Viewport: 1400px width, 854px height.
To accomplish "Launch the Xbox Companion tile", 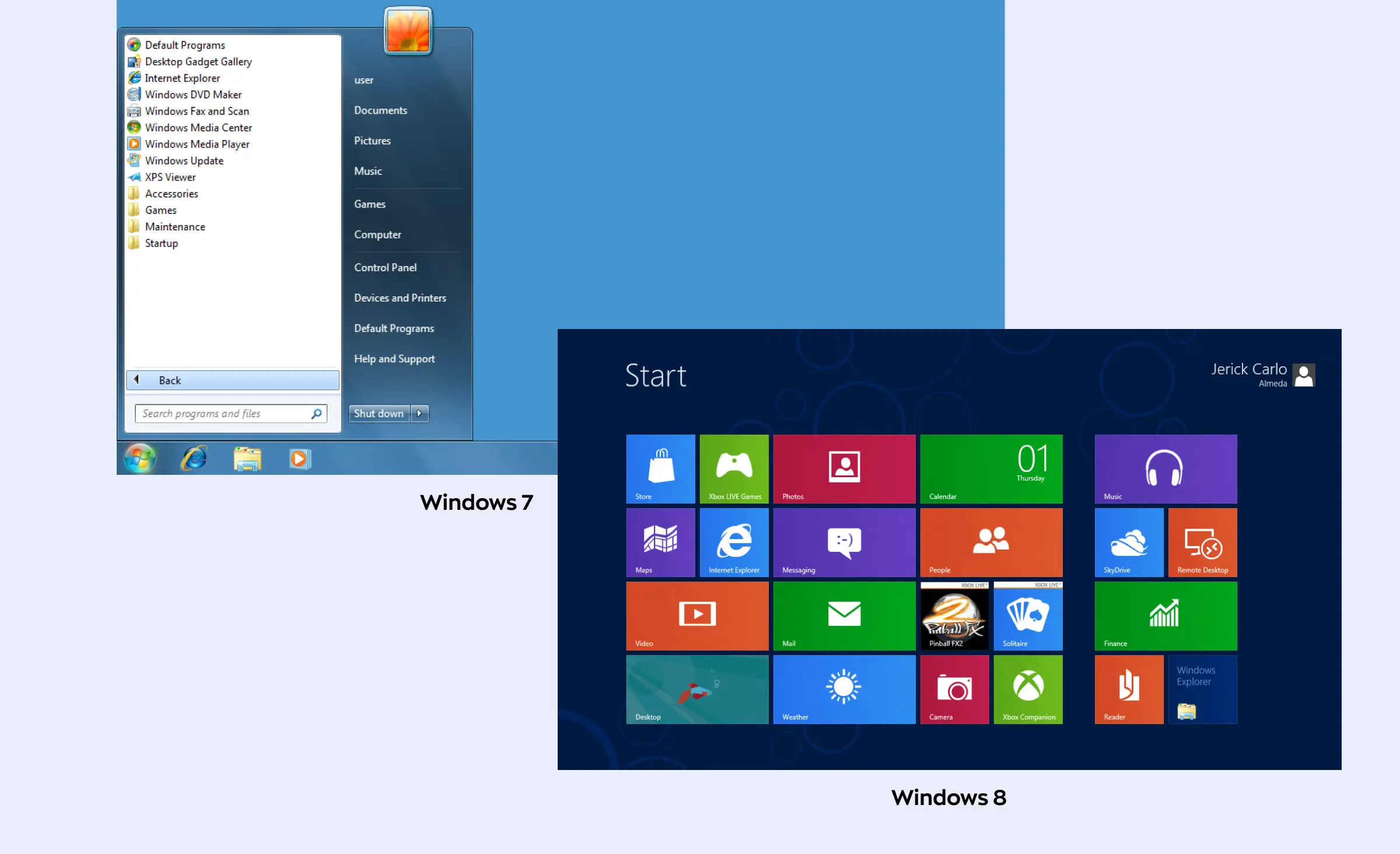I will [1028, 689].
